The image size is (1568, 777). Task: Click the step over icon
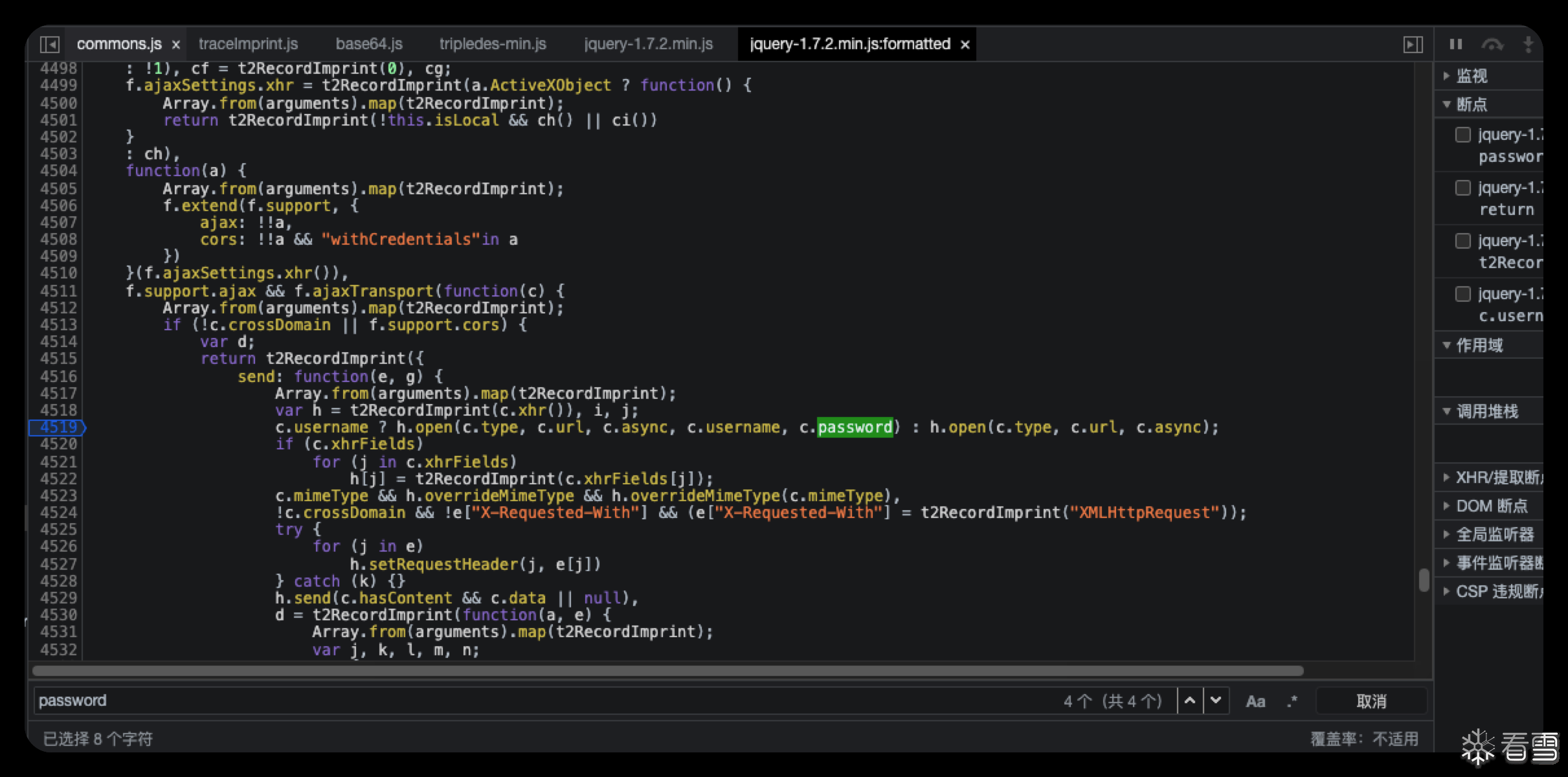1492,44
